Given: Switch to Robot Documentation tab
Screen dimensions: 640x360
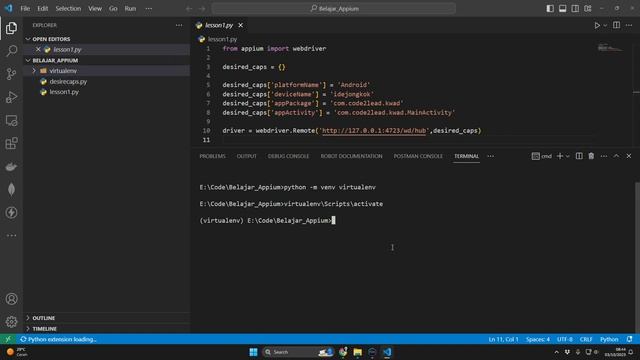Looking at the screenshot, I should (351, 156).
